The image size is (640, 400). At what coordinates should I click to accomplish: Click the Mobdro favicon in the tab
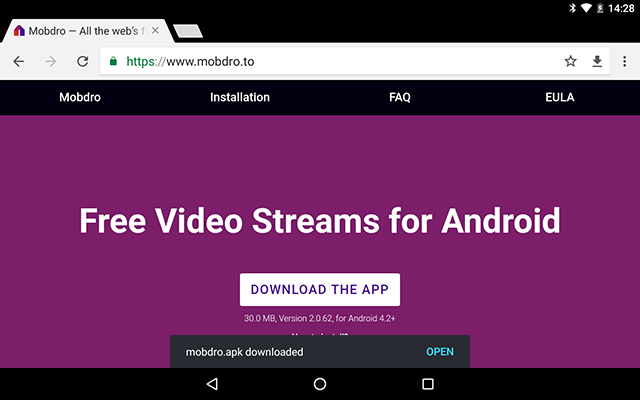tap(19, 31)
